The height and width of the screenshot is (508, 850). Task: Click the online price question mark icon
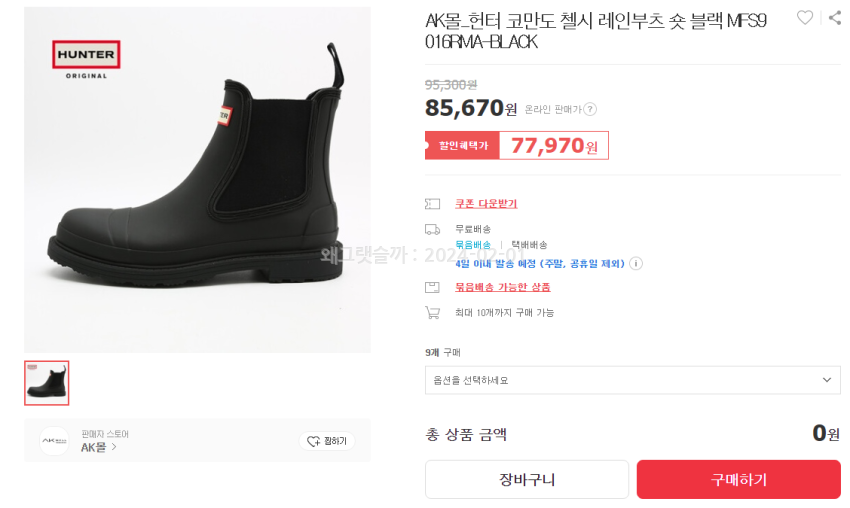590,109
